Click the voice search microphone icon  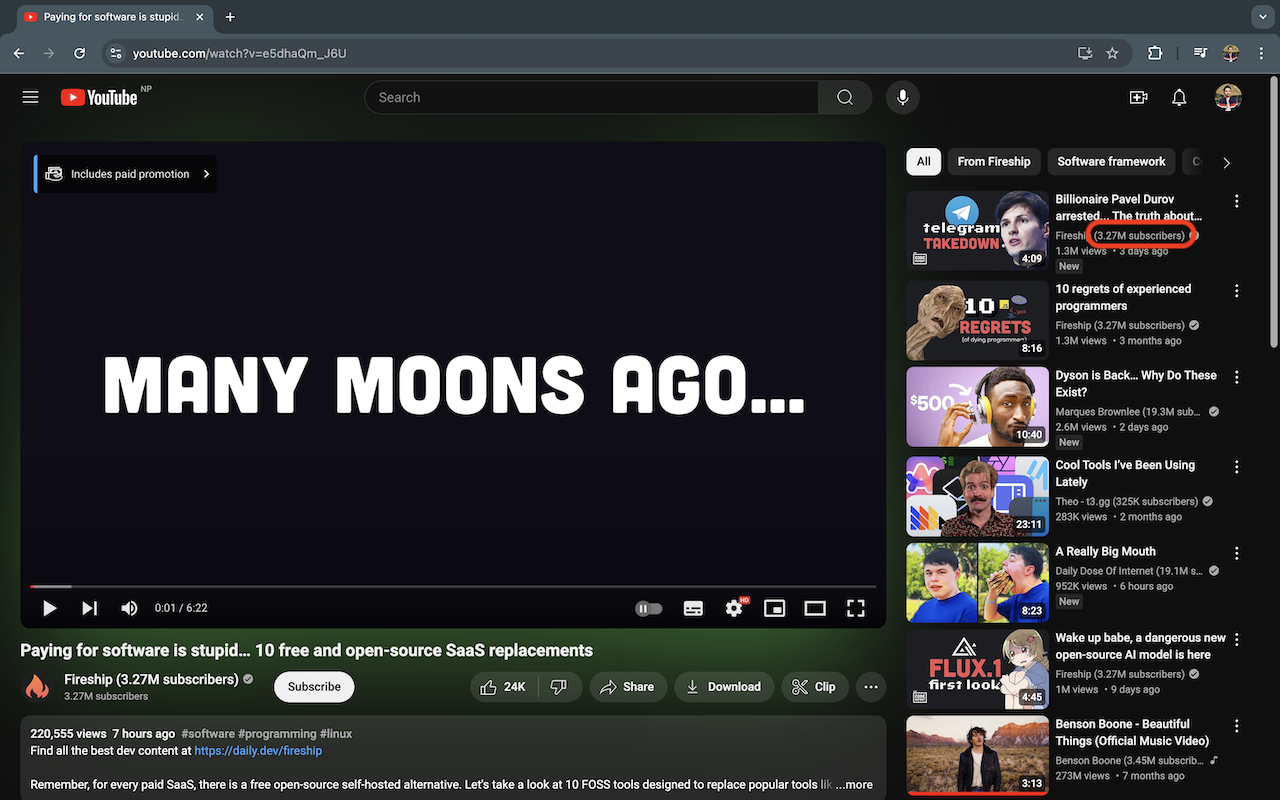click(x=902, y=97)
